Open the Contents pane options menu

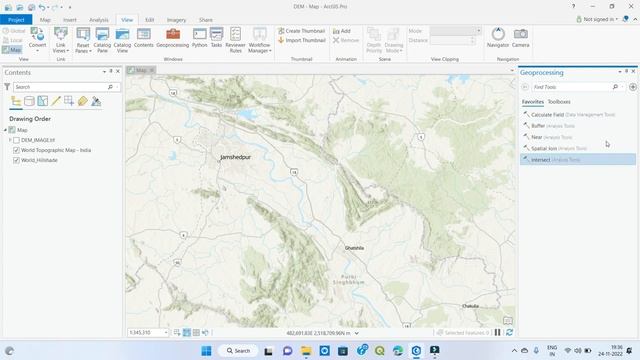[104, 71]
